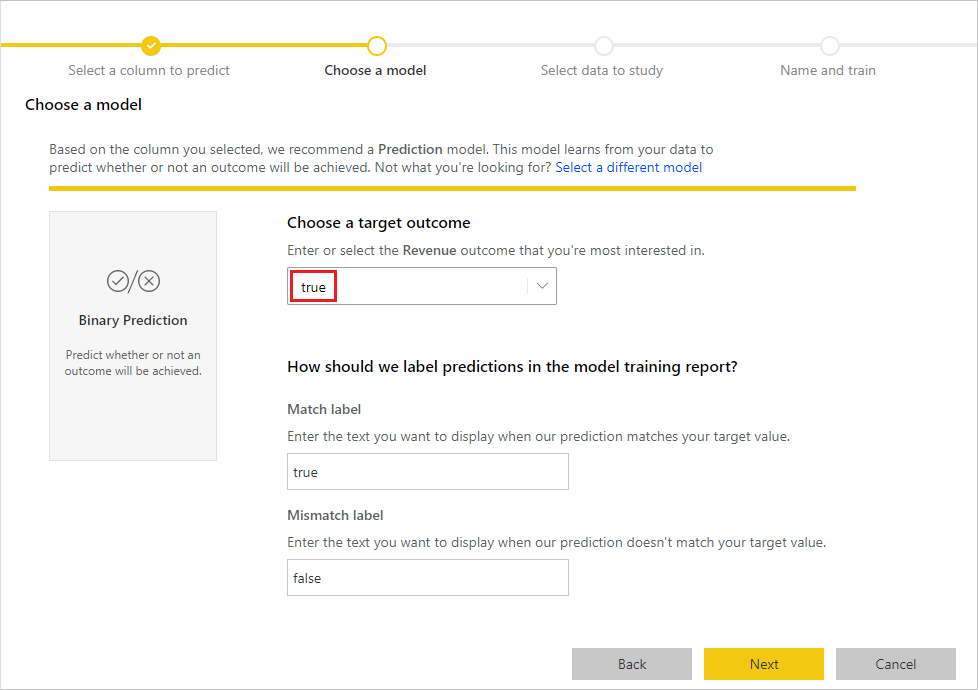Click the Select data to study step circle

[x=603, y=46]
